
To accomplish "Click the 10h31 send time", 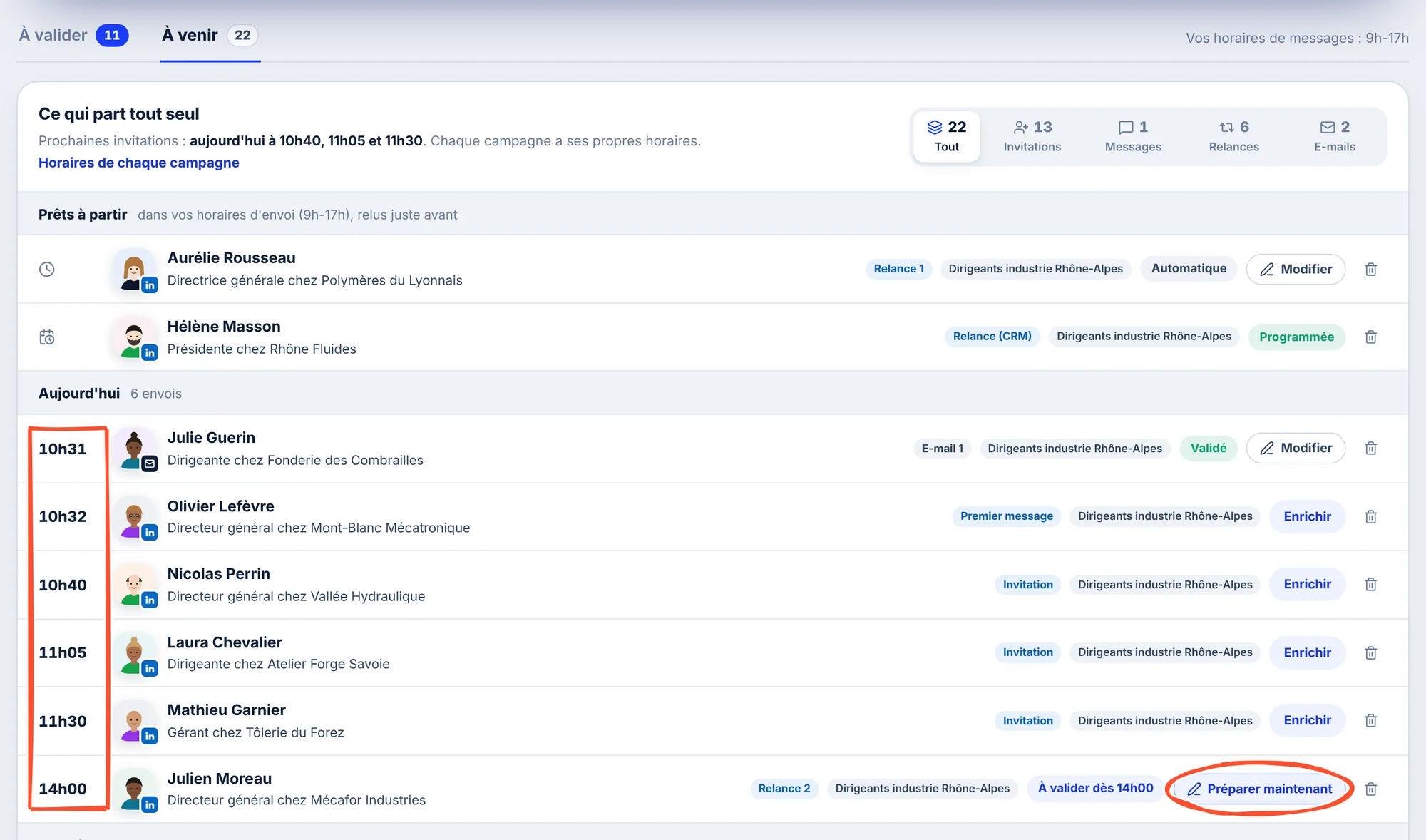I will tap(63, 449).
